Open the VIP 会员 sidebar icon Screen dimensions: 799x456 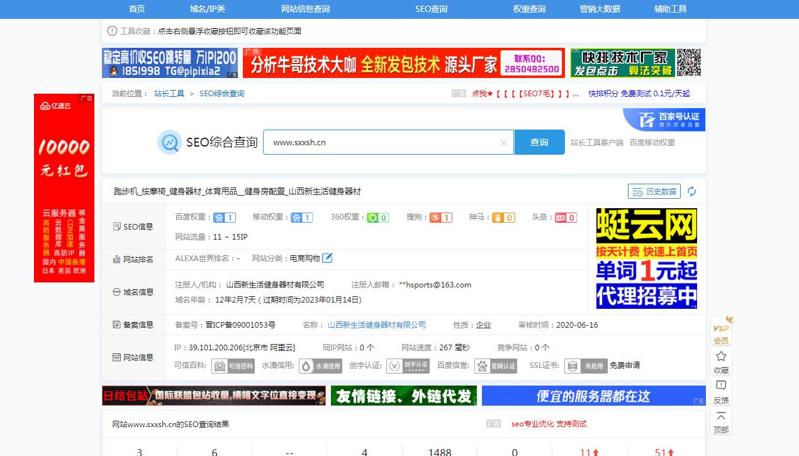721,331
